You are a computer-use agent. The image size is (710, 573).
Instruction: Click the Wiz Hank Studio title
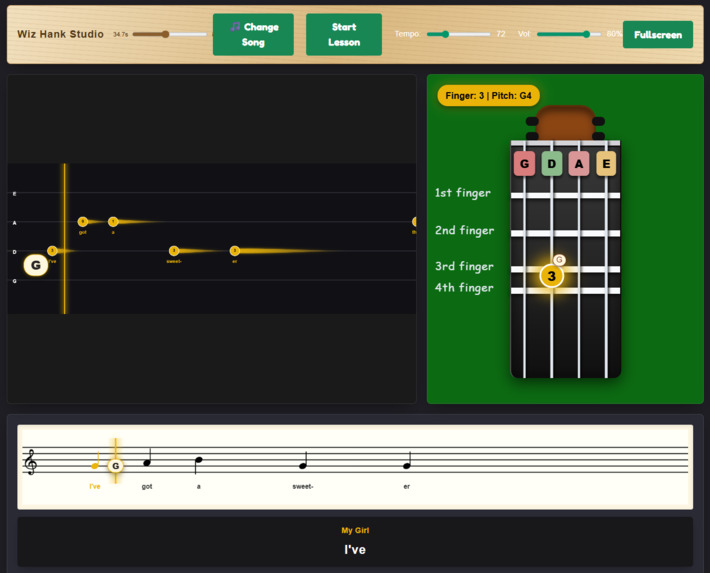click(x=60, y=34)
